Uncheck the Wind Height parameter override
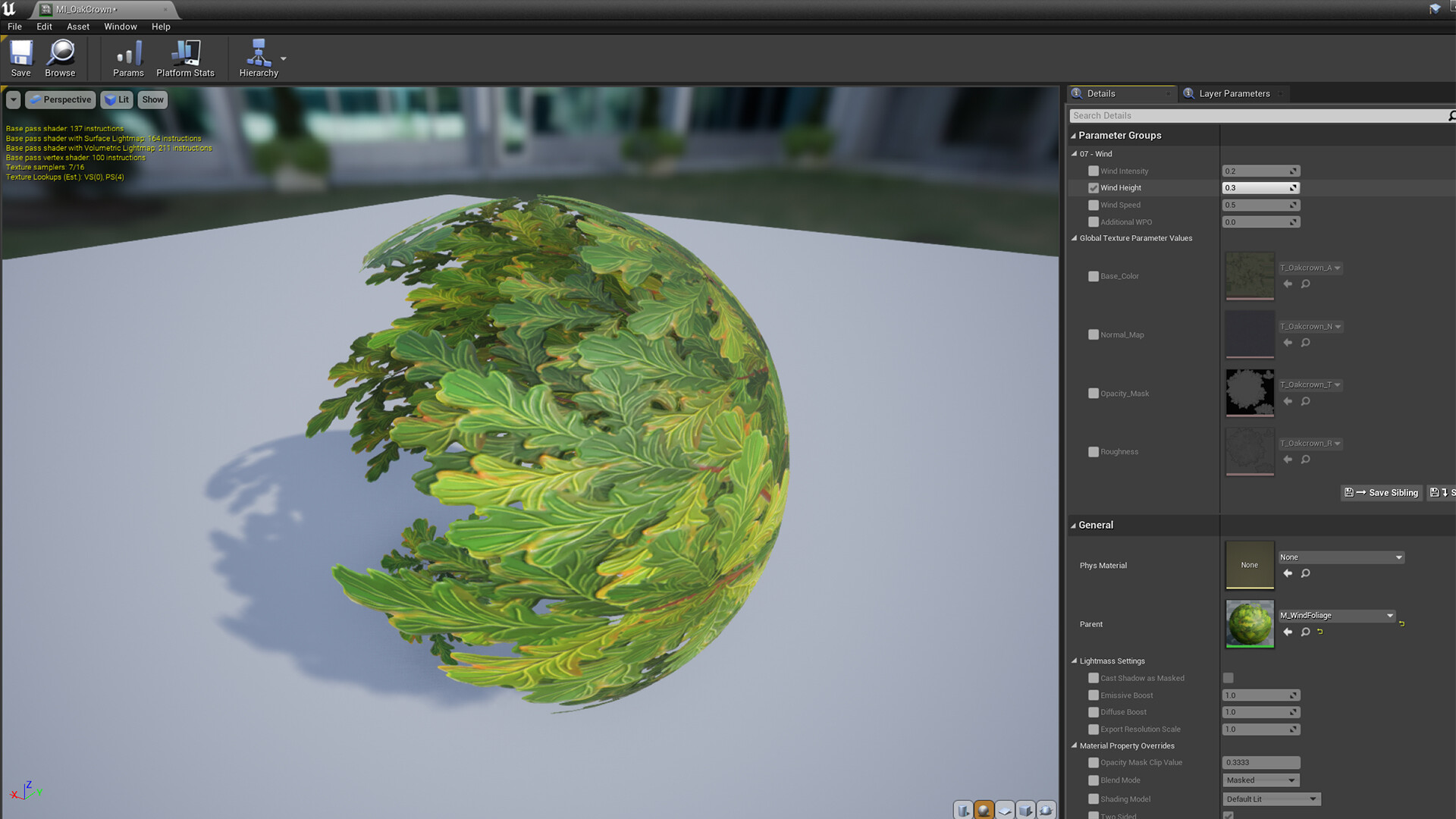Image resolution: width=1456 pixels, height=819 pixels. pos(1094,187)
